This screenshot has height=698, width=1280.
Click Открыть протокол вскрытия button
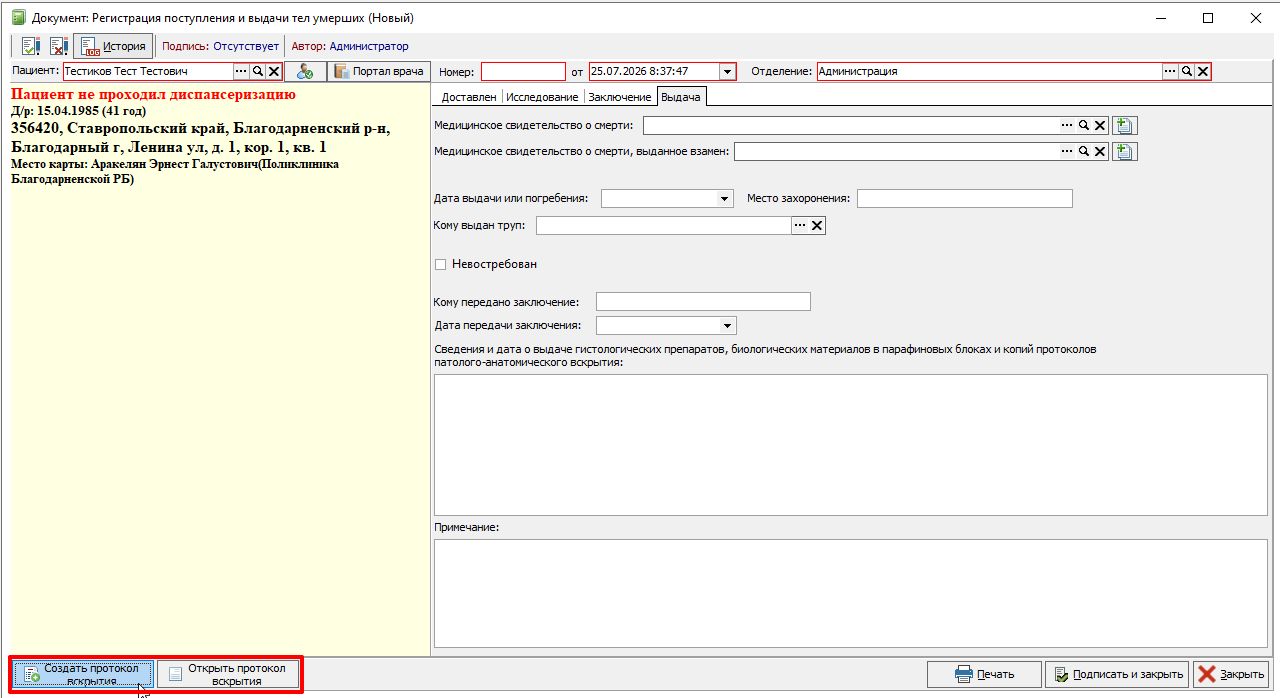228,675
